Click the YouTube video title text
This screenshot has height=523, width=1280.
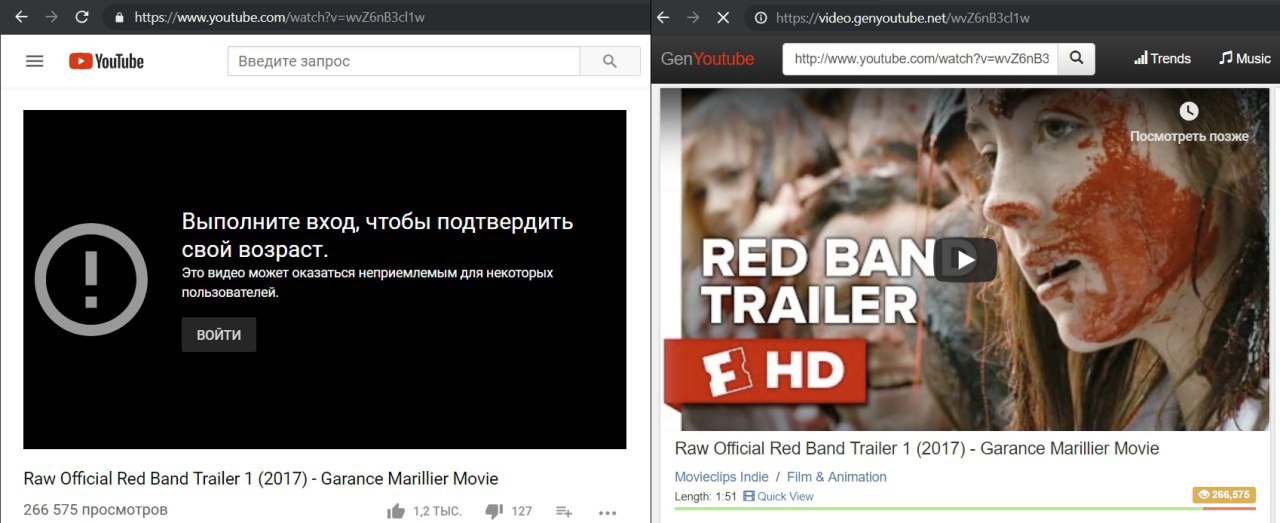tap(261, 479)
